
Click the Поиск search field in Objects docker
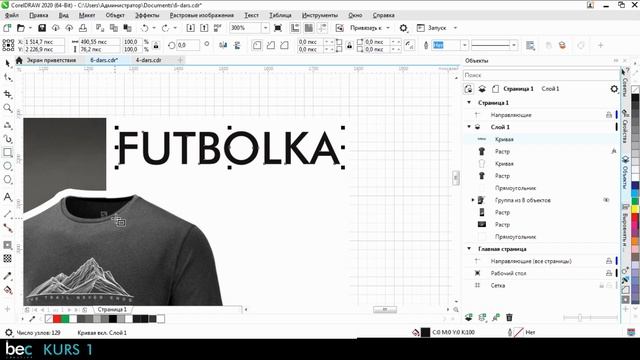(541, 75)
